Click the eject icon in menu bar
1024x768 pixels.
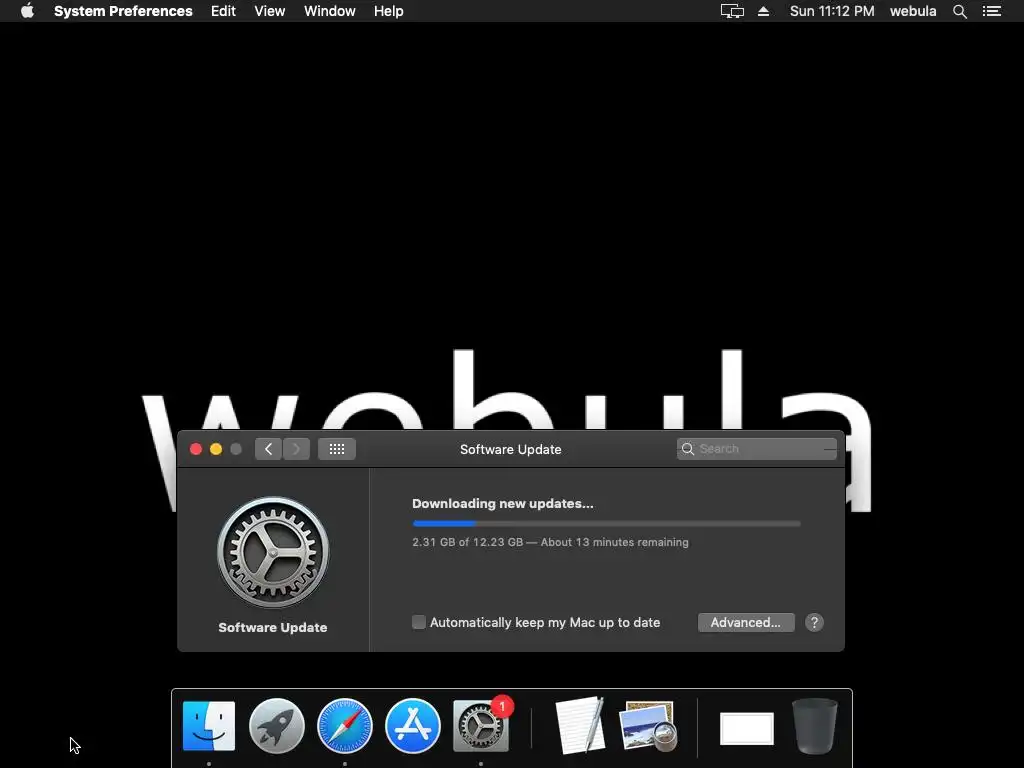point(763,11)
